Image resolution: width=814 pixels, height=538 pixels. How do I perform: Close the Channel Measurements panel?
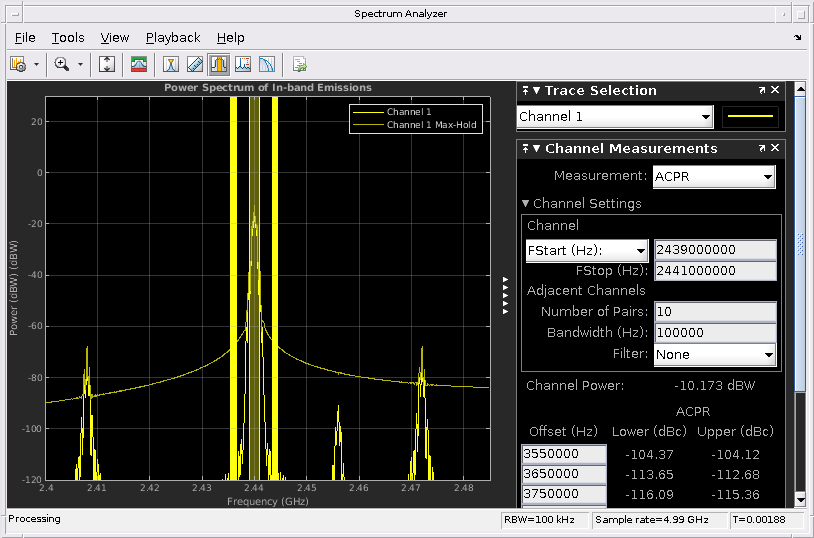[776, 148]
